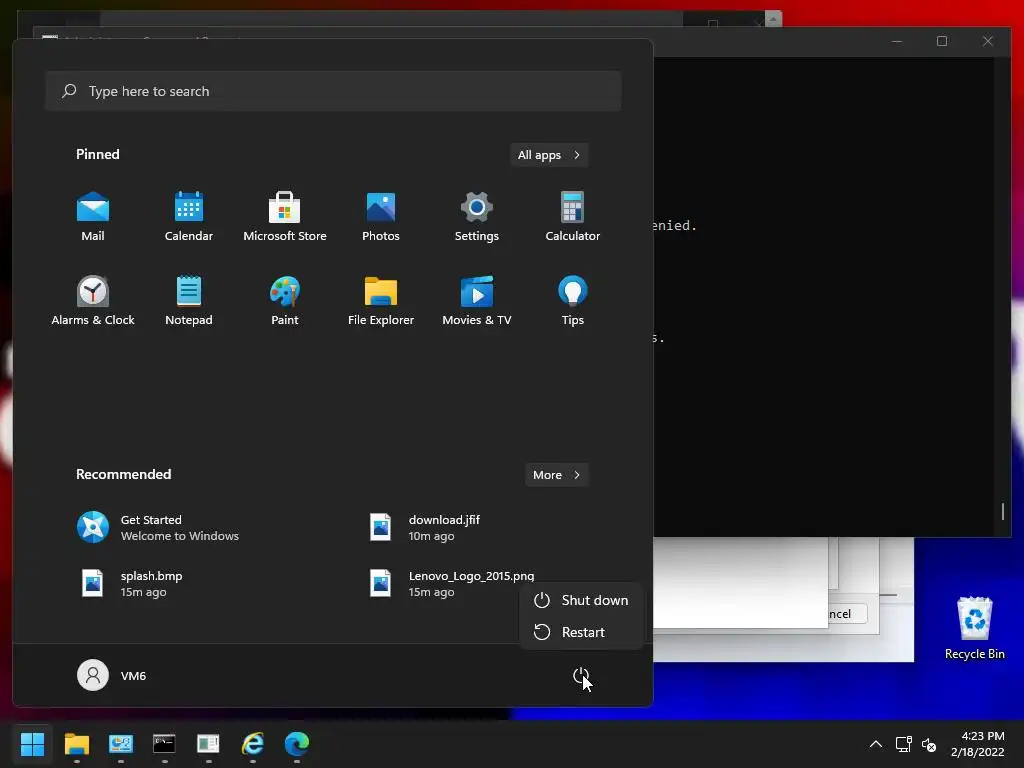The width and height of the screenshot is (1024, 768).
Task: Focus the Type here to search box
Action: [x=333, y=91]
